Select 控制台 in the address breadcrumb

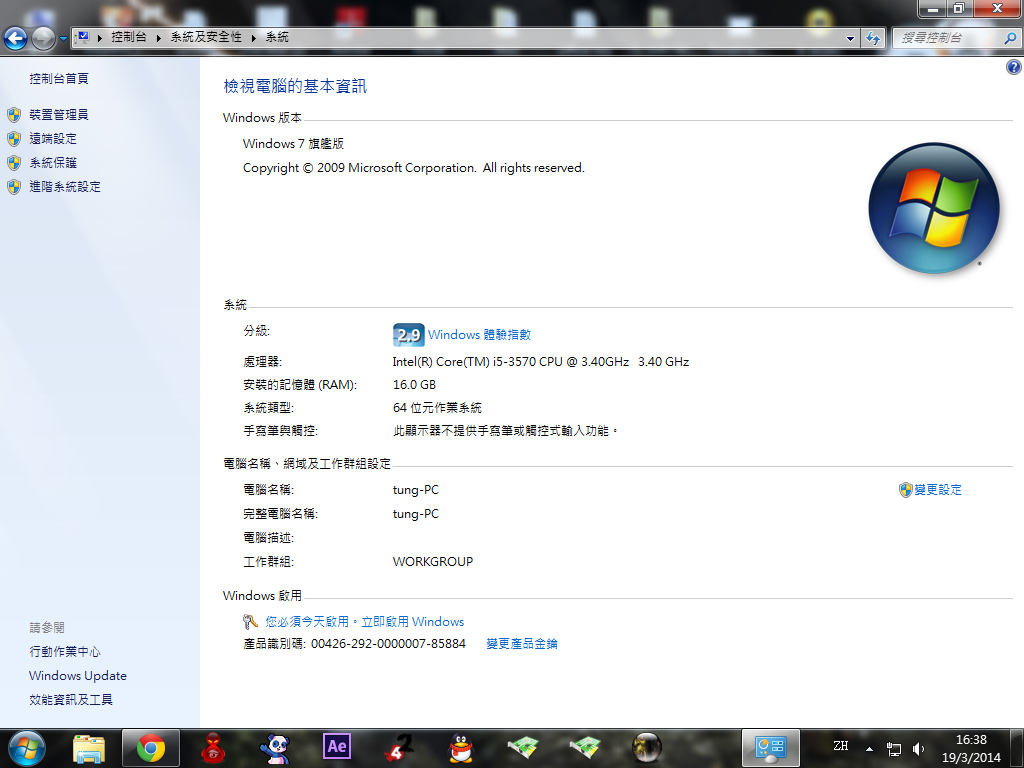pyautogui.click(x=129, y=37)
